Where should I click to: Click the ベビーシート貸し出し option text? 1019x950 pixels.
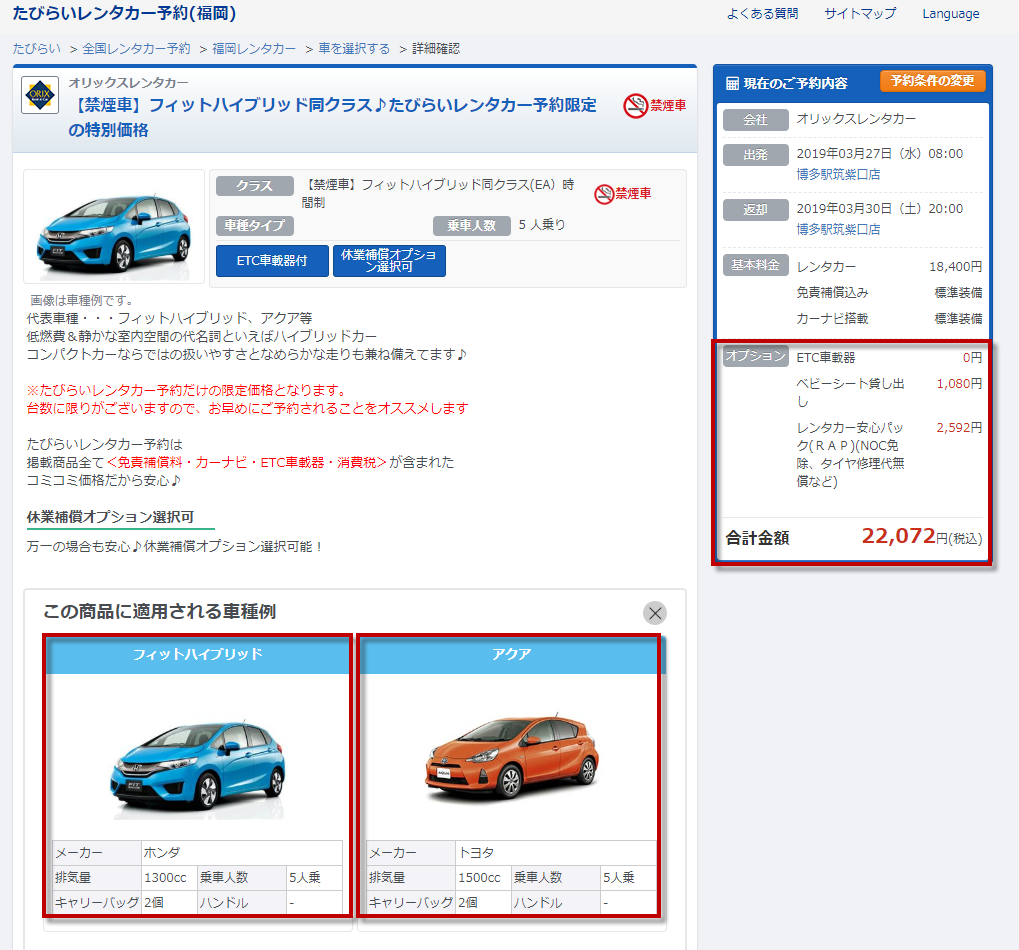[x=851, y=392]
